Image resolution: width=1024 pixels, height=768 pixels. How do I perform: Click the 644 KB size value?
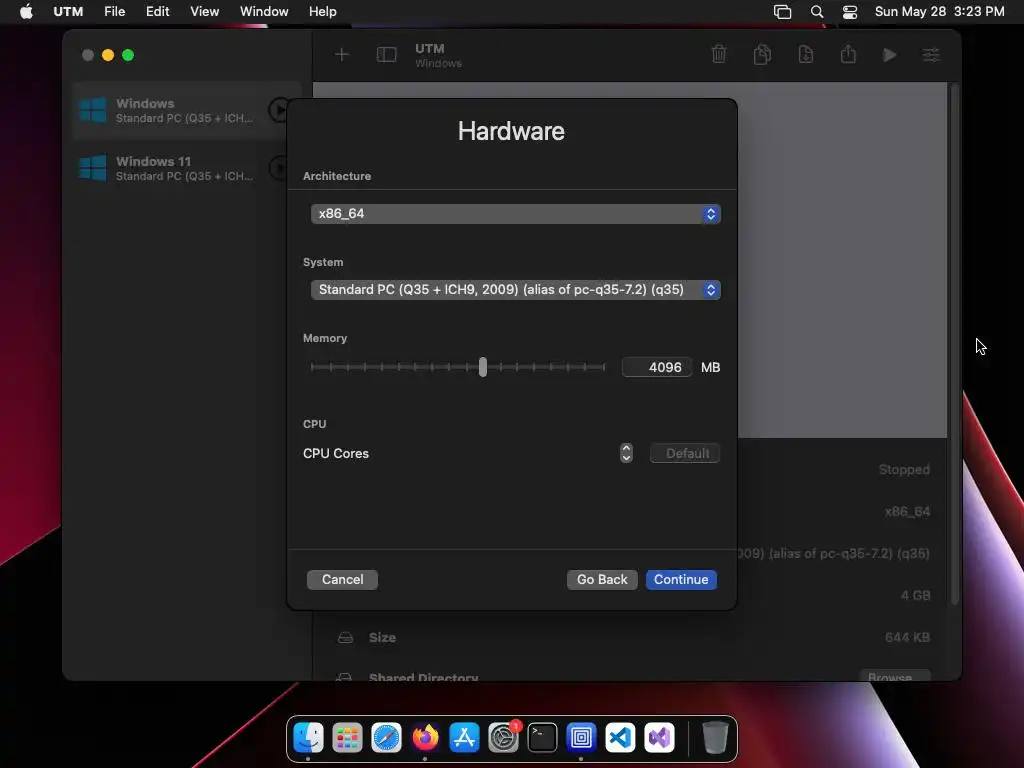point(907,637)
